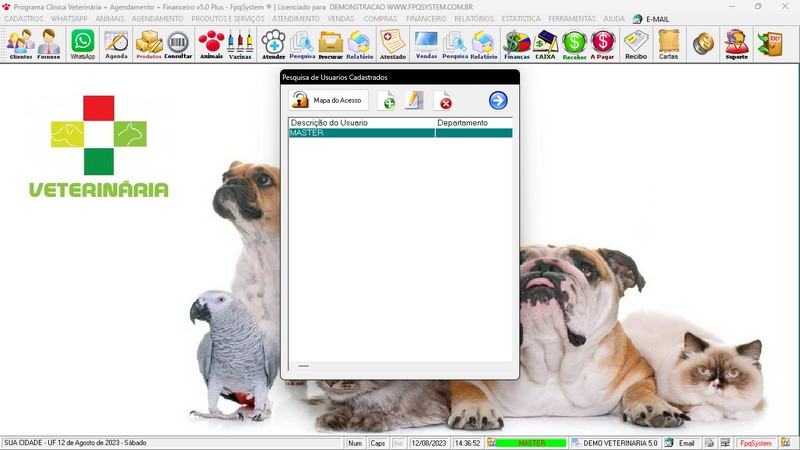Click the Exit door icon
The height and width of the screenshot is (450, 800).
click(770, 44)
